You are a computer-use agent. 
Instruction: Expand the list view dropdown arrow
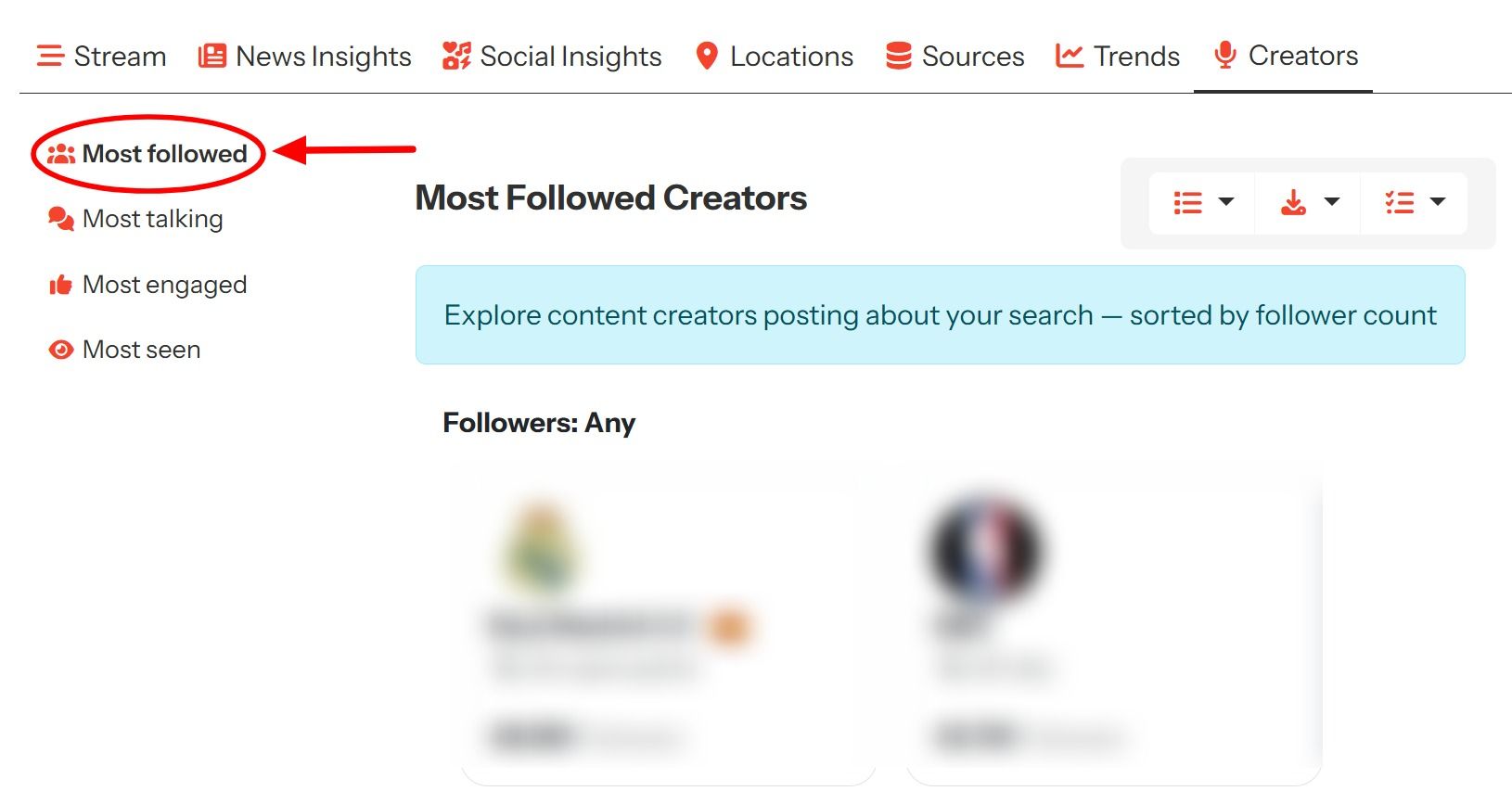point(1226,202)
